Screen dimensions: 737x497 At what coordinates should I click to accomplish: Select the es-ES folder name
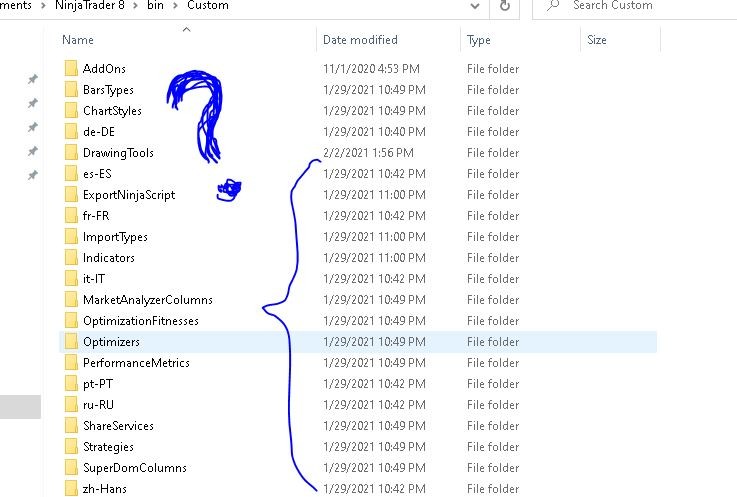click(x=97, y=174)
